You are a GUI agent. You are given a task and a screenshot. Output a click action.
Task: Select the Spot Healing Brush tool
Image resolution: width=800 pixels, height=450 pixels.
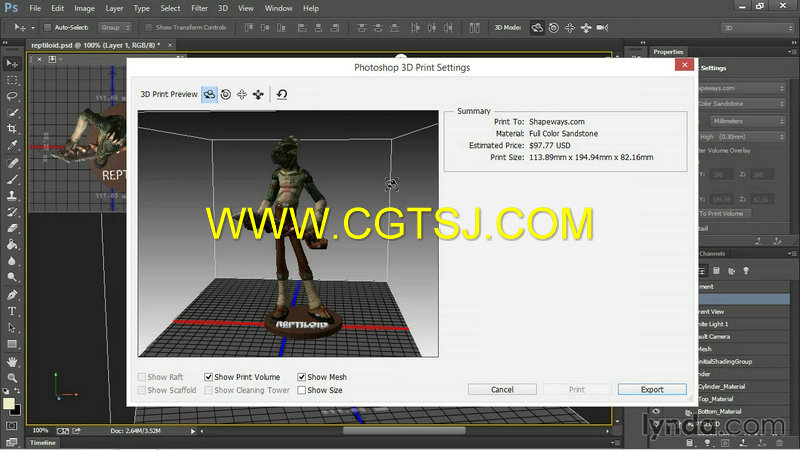[x=12, y=163]
